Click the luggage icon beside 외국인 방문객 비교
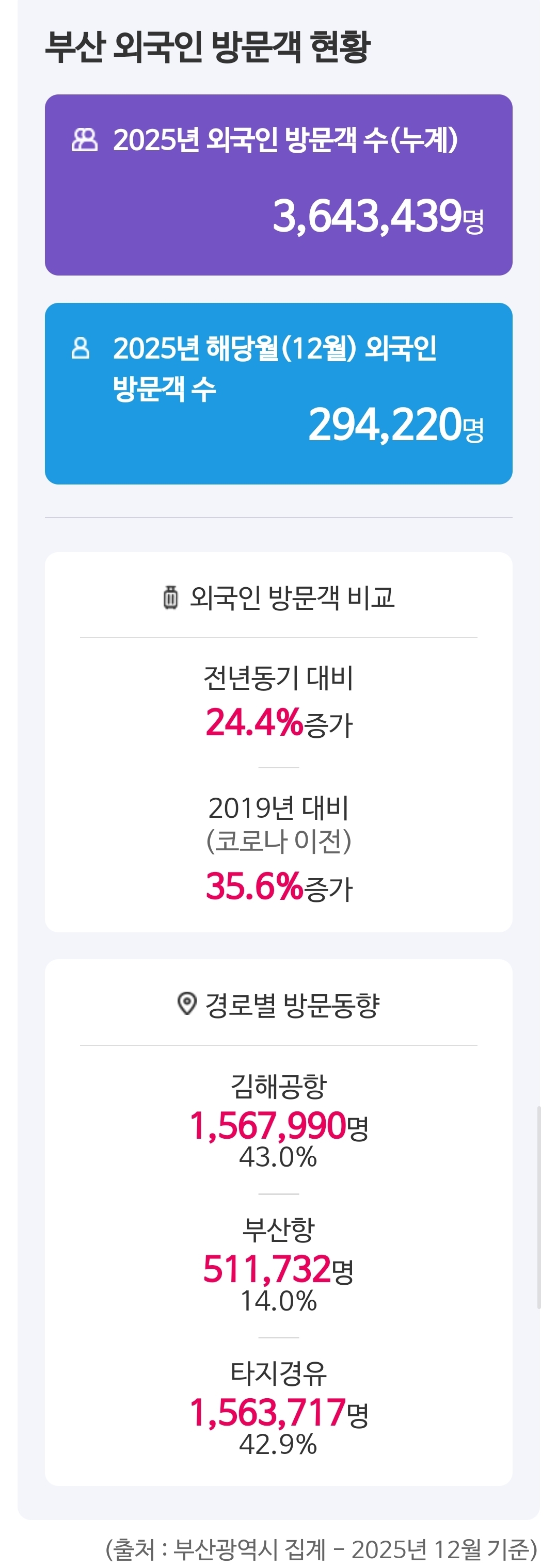 click(170, 597)
